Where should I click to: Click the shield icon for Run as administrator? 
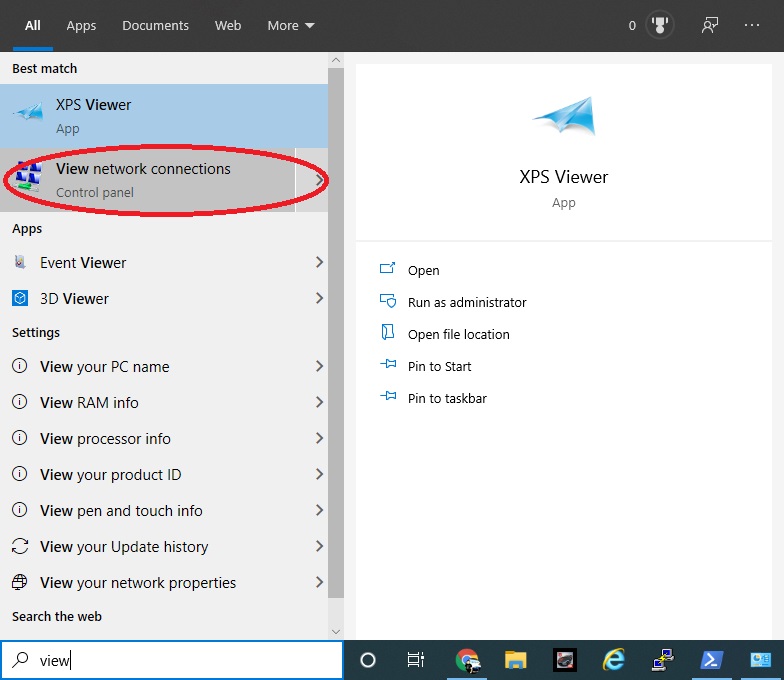[388, 300]
